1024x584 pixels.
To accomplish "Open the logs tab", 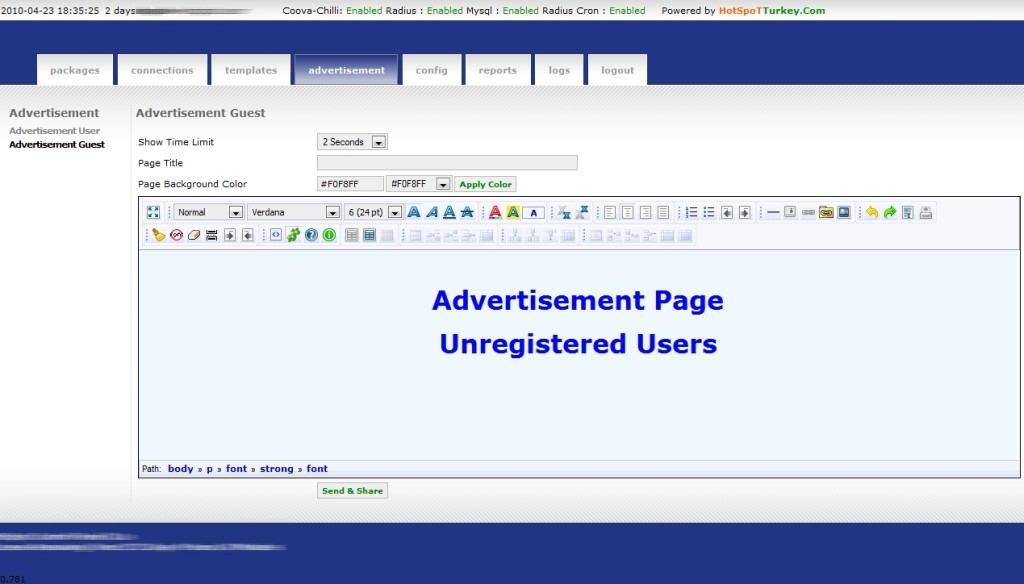I will click(559, 70).
